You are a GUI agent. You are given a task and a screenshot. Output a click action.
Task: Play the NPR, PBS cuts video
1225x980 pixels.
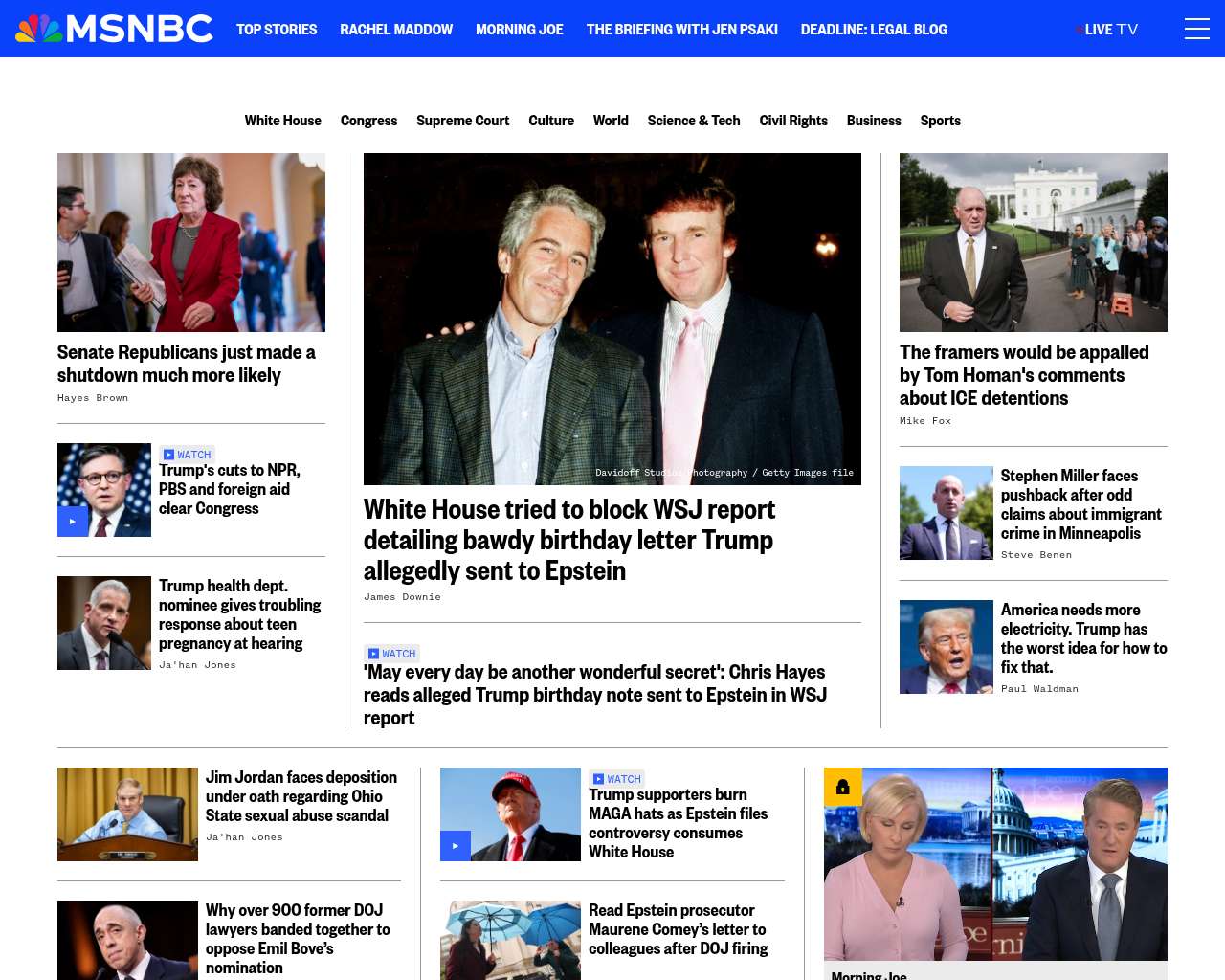(x=73, y=522)
